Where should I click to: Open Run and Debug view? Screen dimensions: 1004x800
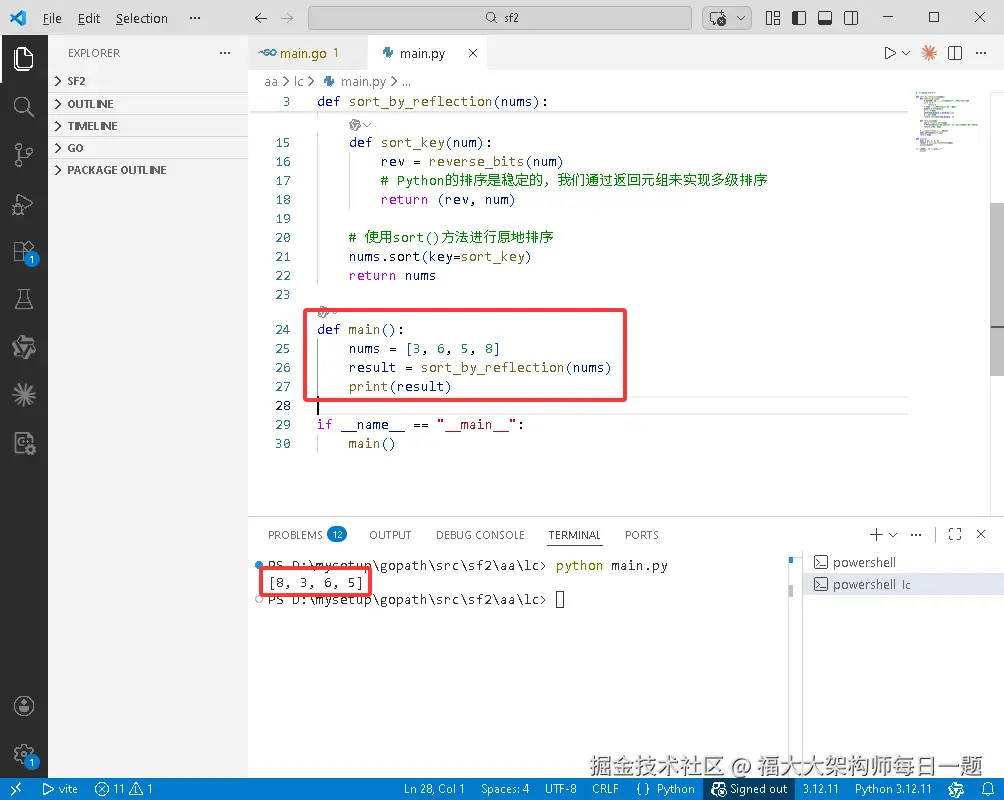pyautogui.click(x=24, y=204)
